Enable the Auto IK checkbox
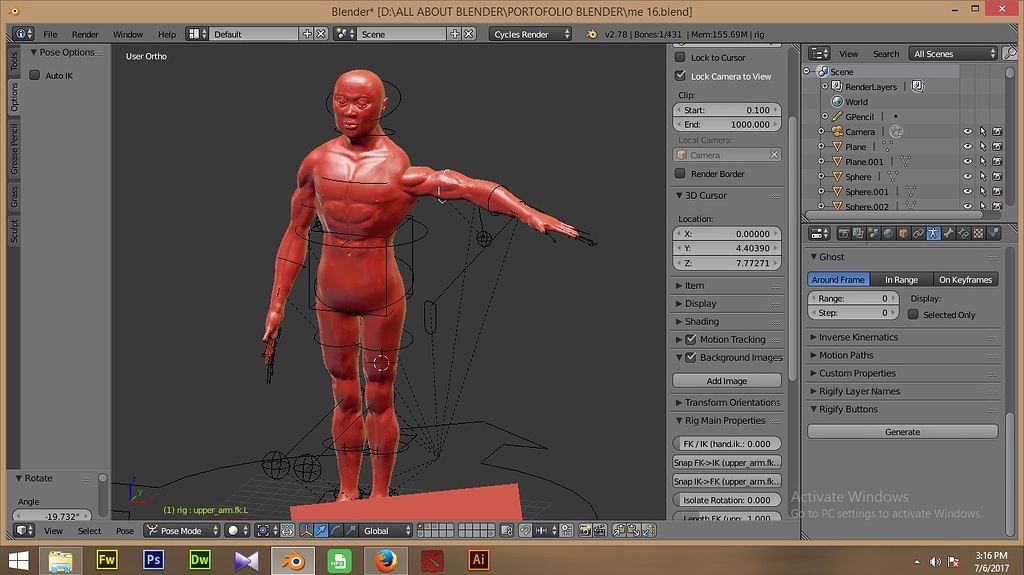 click(35, 75)
